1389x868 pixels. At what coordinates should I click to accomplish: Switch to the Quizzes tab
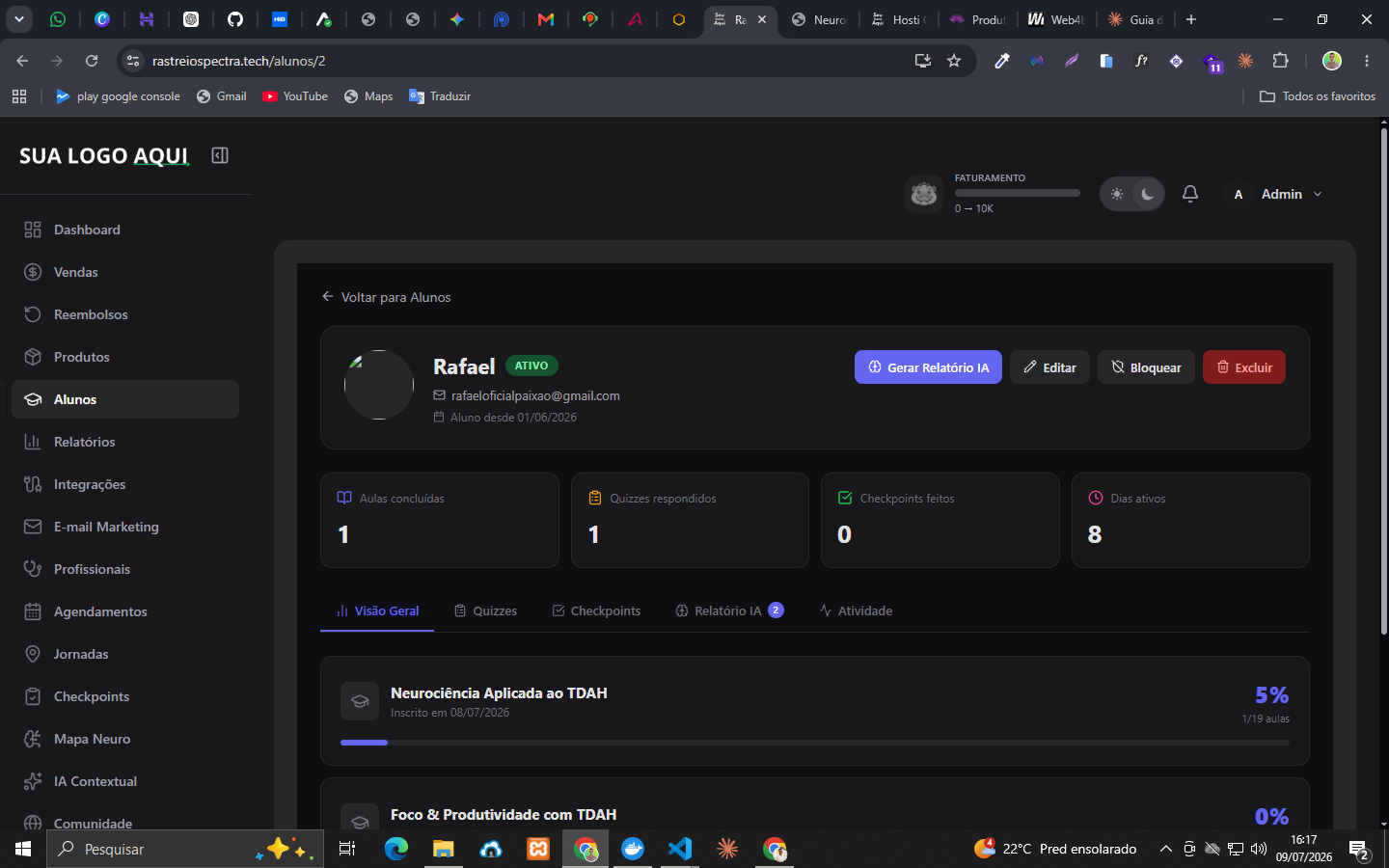click(x=485, y=610)
